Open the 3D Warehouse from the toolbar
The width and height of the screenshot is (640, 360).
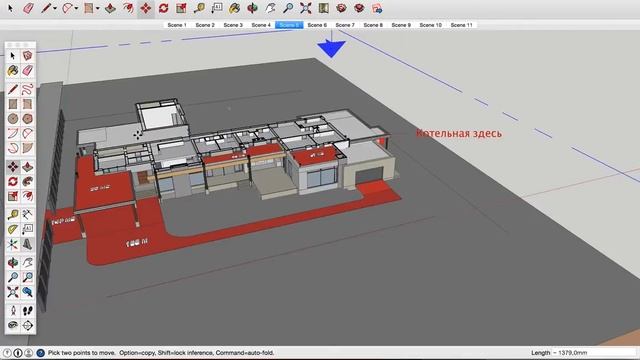pyautogui.click(x=341, y=8)
